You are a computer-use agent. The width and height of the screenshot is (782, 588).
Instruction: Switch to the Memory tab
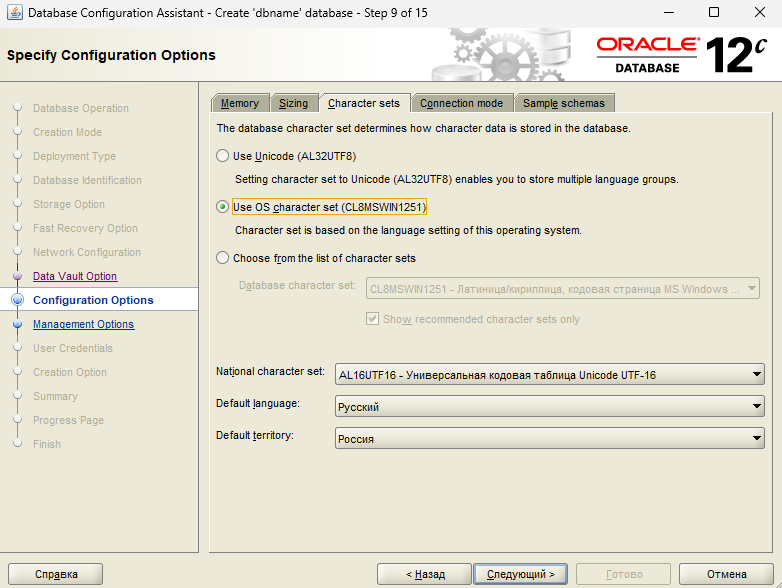(240, 103)
